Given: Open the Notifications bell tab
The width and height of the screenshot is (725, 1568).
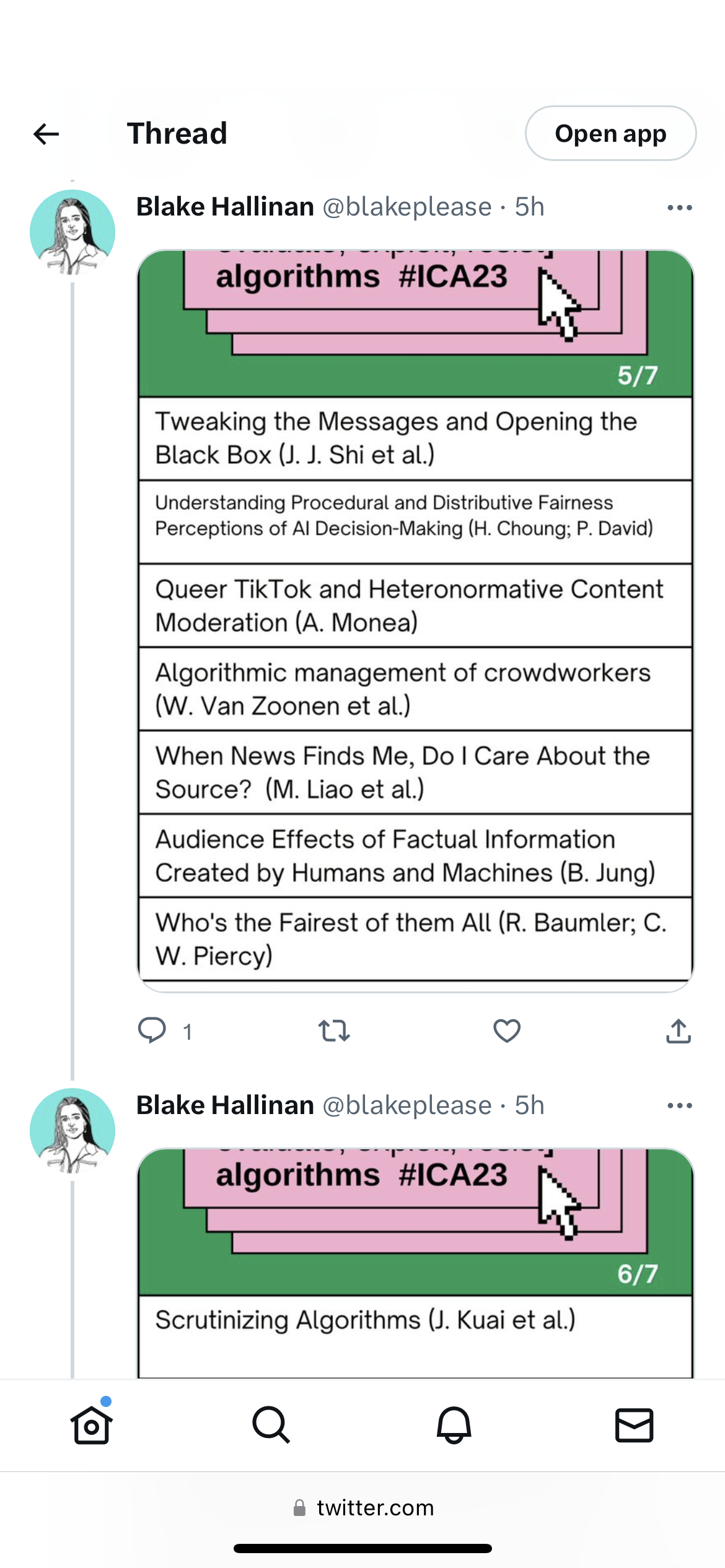Looking at the screenshot, I should pos(454,1424).
